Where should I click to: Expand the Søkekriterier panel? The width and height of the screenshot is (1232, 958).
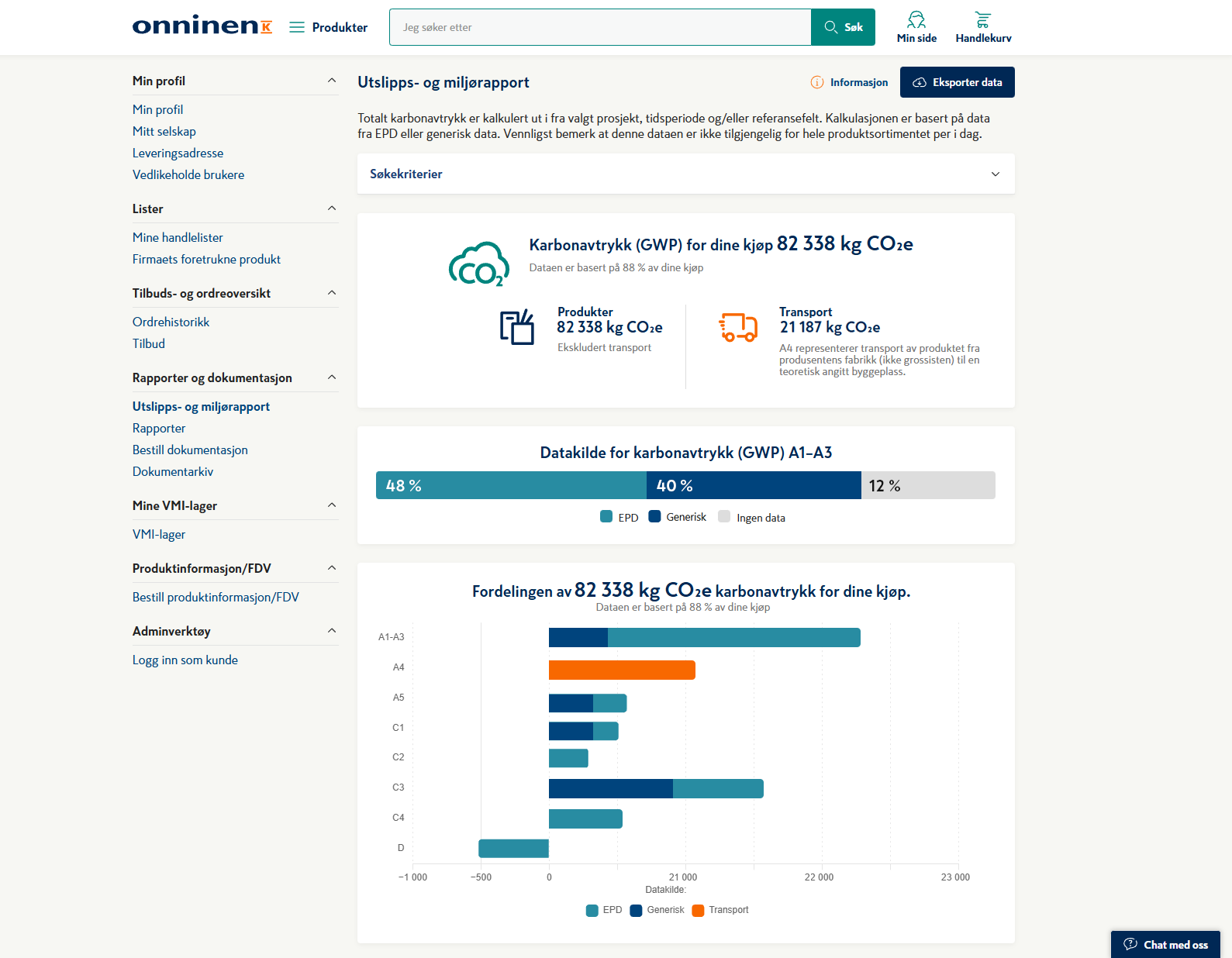686,174
